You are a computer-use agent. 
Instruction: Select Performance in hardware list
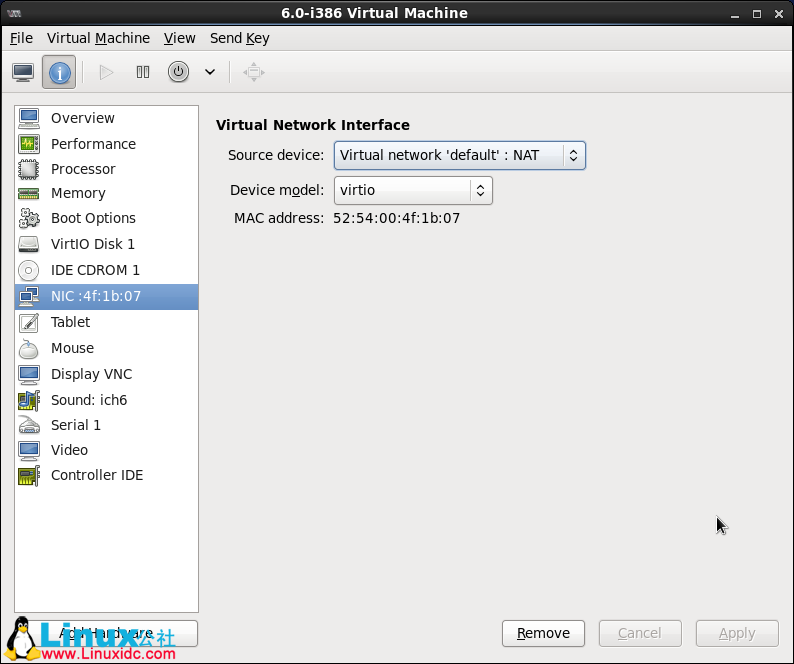(106, 144)
